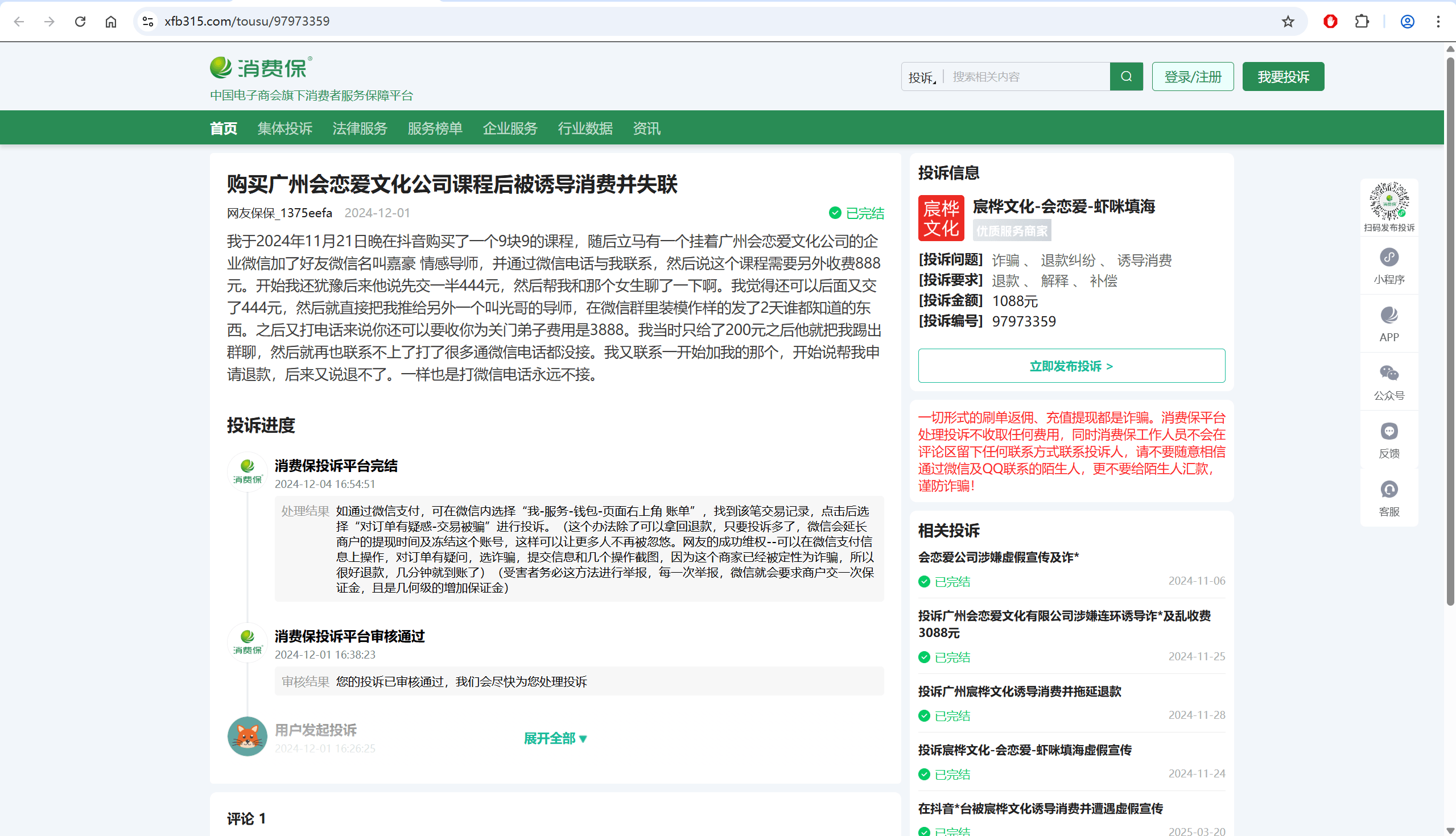Screen dimensions: 1456x836
Task: Open related complaint 投诉广州宸桦文化诱导消费并拖延退款
Action: tap(1020, 692)
